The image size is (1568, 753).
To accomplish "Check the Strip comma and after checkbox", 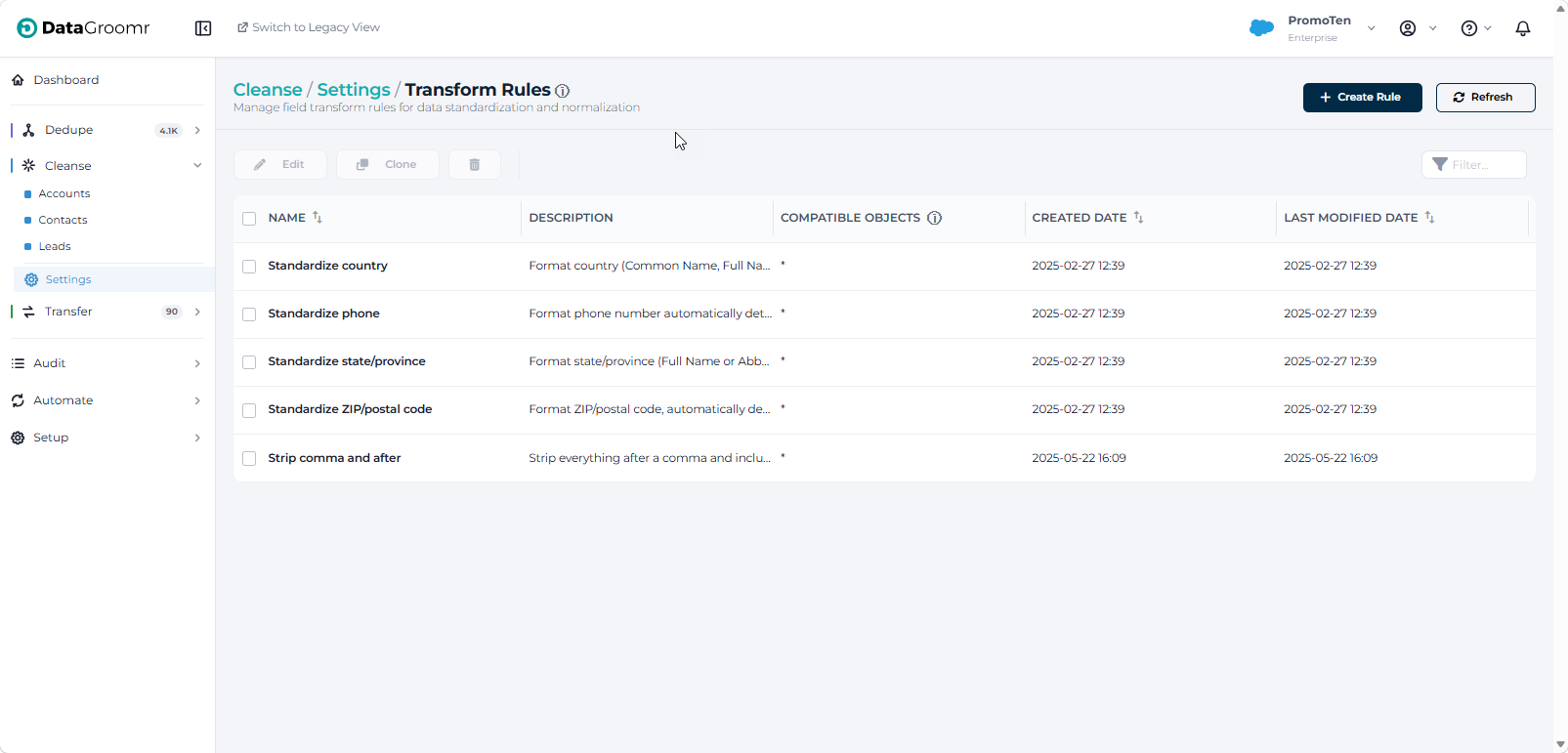I will 249,458.
